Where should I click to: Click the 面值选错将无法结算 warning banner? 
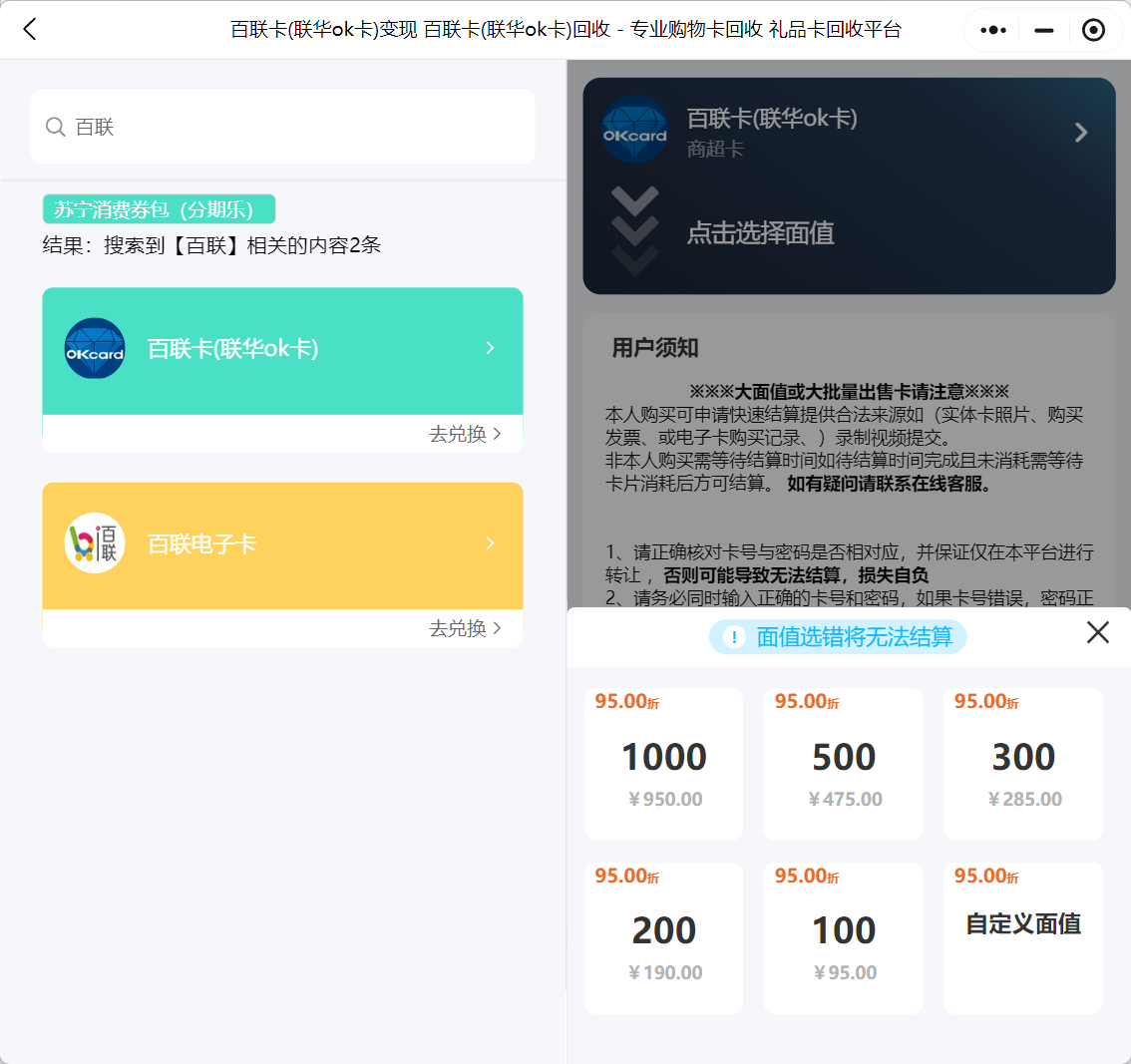pos(838,637)
